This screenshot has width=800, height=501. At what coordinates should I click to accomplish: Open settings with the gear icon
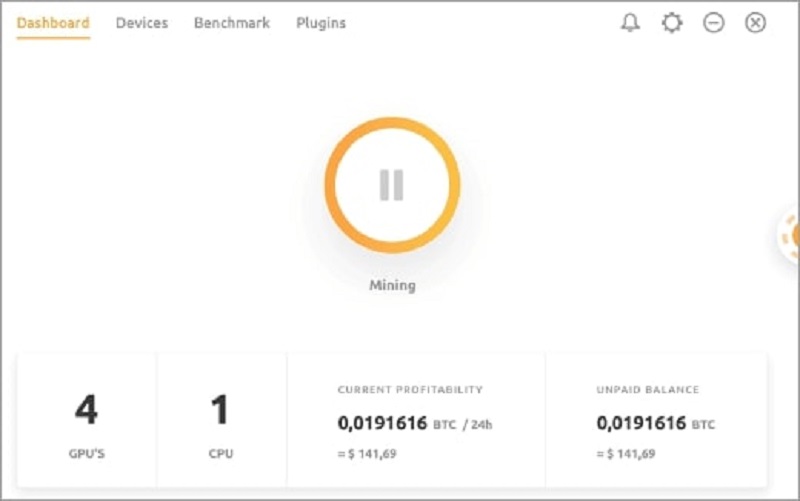pyautogui.click(x=672, y=23)
